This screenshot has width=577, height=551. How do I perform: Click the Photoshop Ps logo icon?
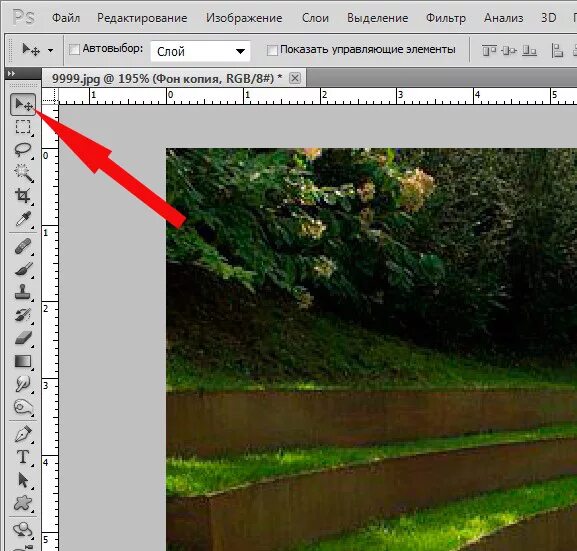[x=23, y=17]
